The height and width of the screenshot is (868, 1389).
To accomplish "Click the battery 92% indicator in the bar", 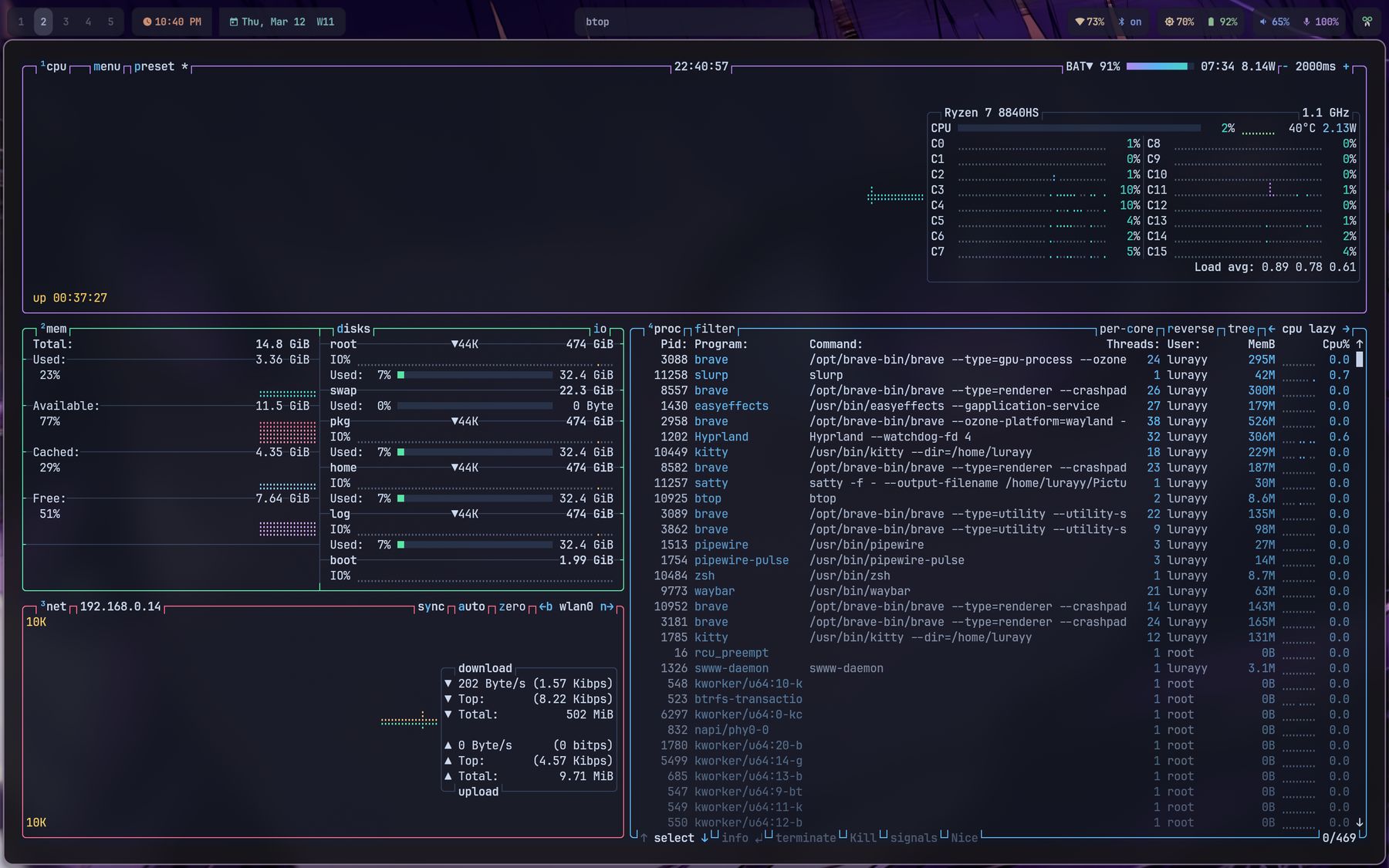I will 1222,22.
